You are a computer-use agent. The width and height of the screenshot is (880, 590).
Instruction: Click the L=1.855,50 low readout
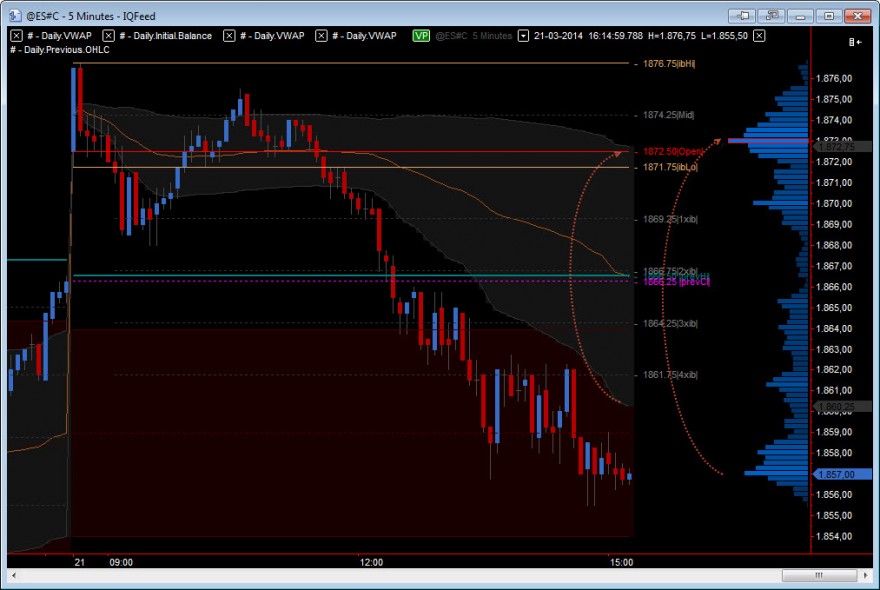[724, 36]
